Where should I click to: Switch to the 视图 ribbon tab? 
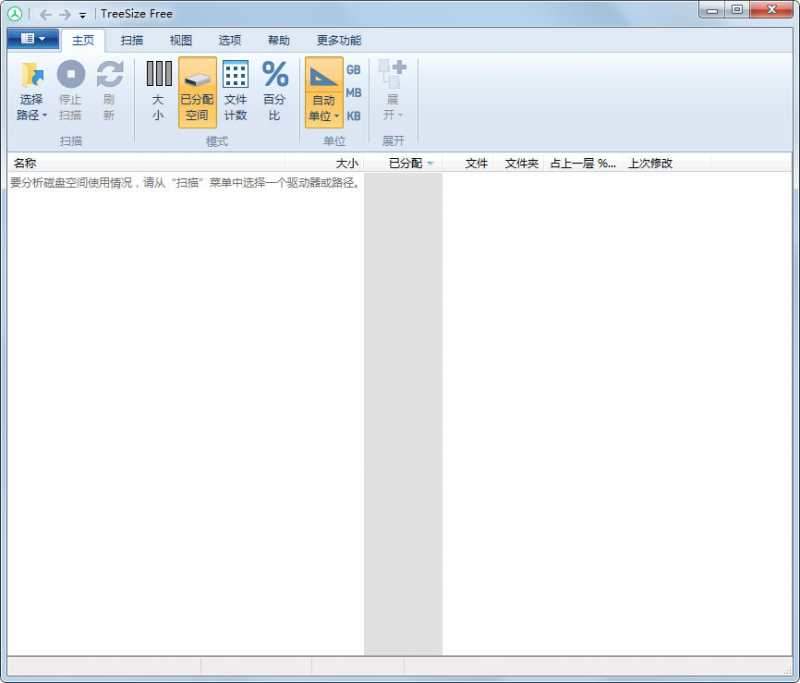181,40
